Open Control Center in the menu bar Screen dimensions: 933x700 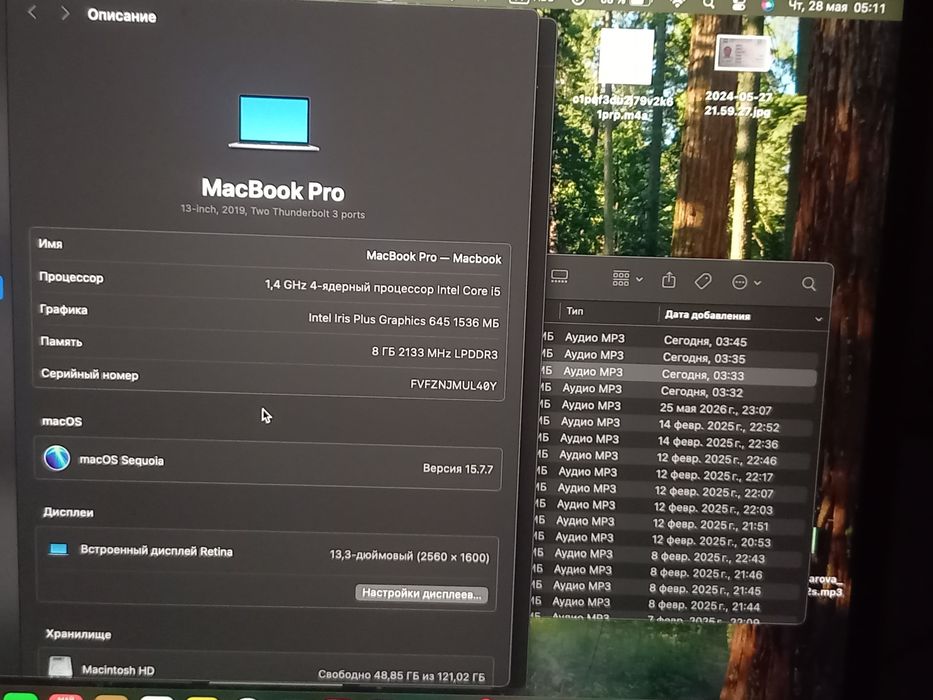739,4
